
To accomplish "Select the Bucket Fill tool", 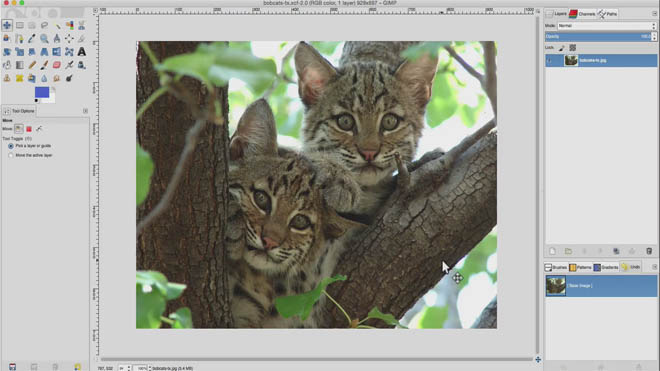I will 7,65.
